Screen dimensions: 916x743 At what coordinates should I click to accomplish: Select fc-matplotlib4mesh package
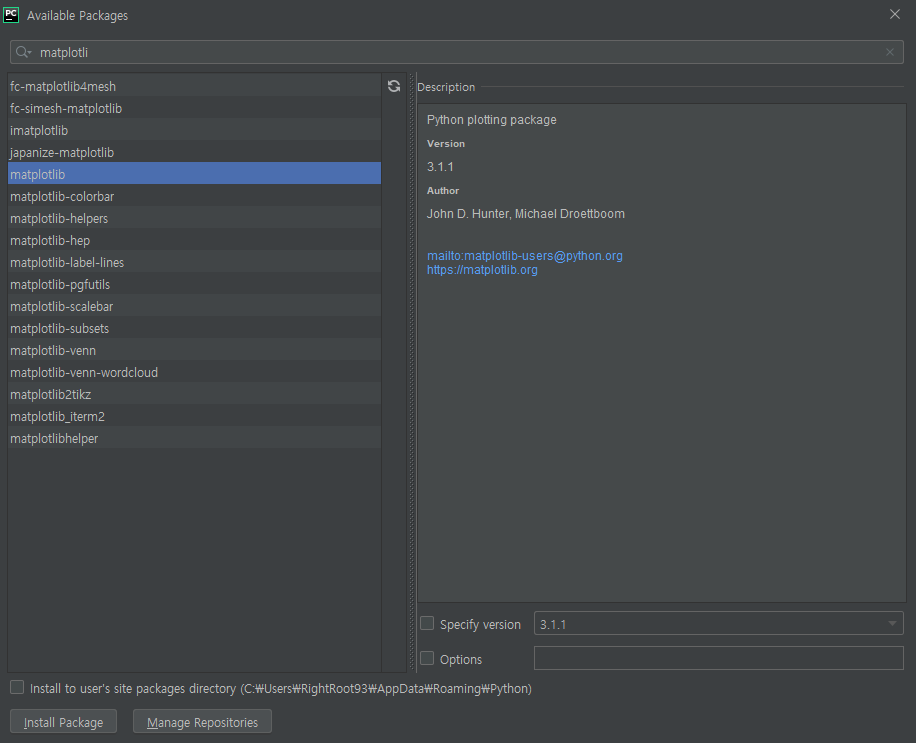195,86
